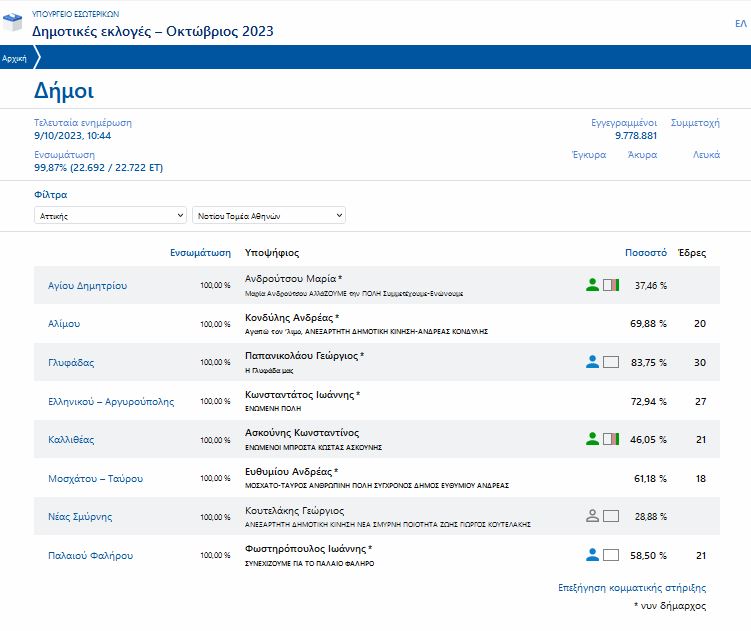The height and width of the screenshot is (631, 751).
Task: Click empty party box in Γλυφάδας row
Action: click(x=611, y=362)
